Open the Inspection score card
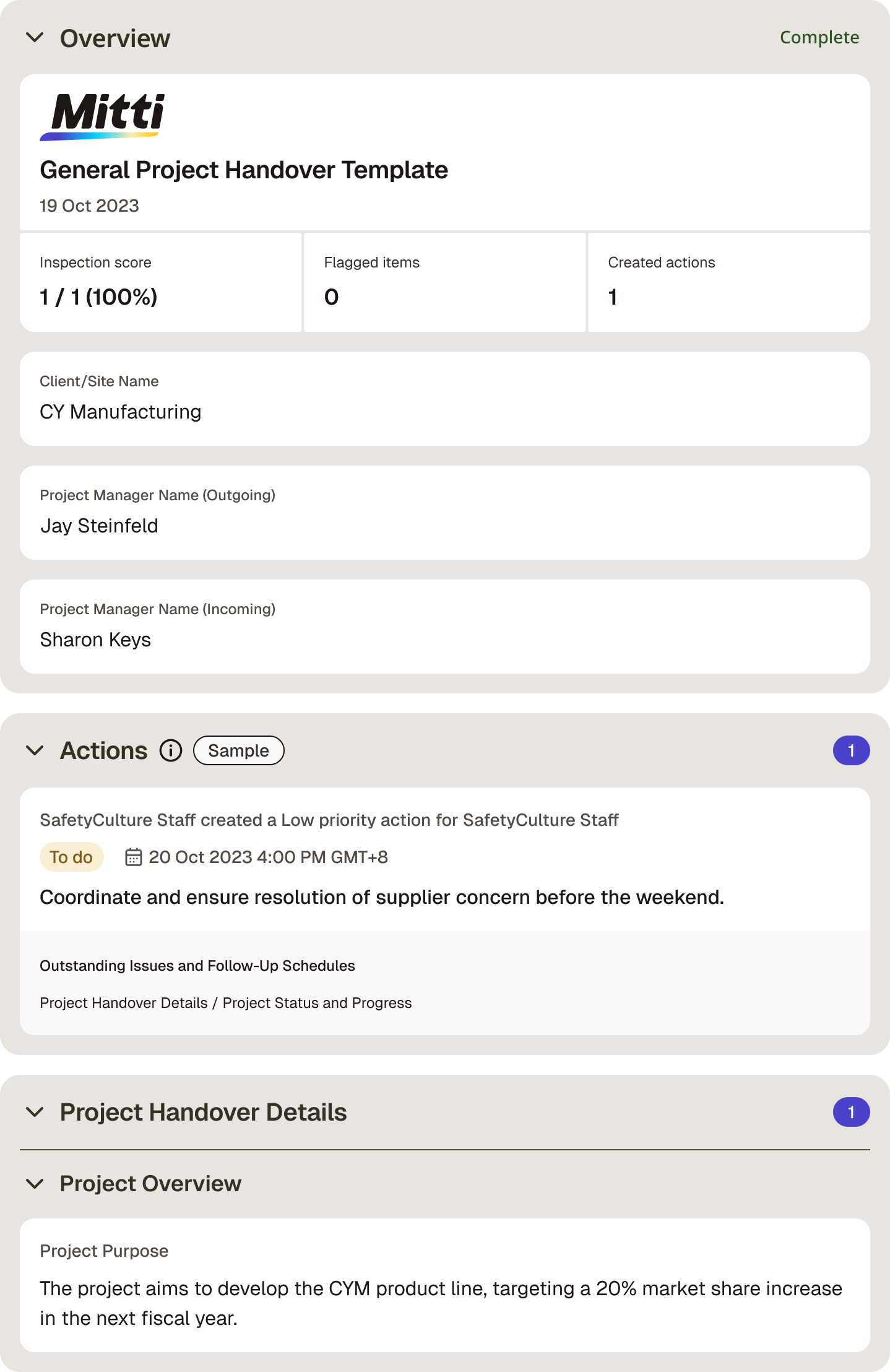 click(x=161, y=282)
